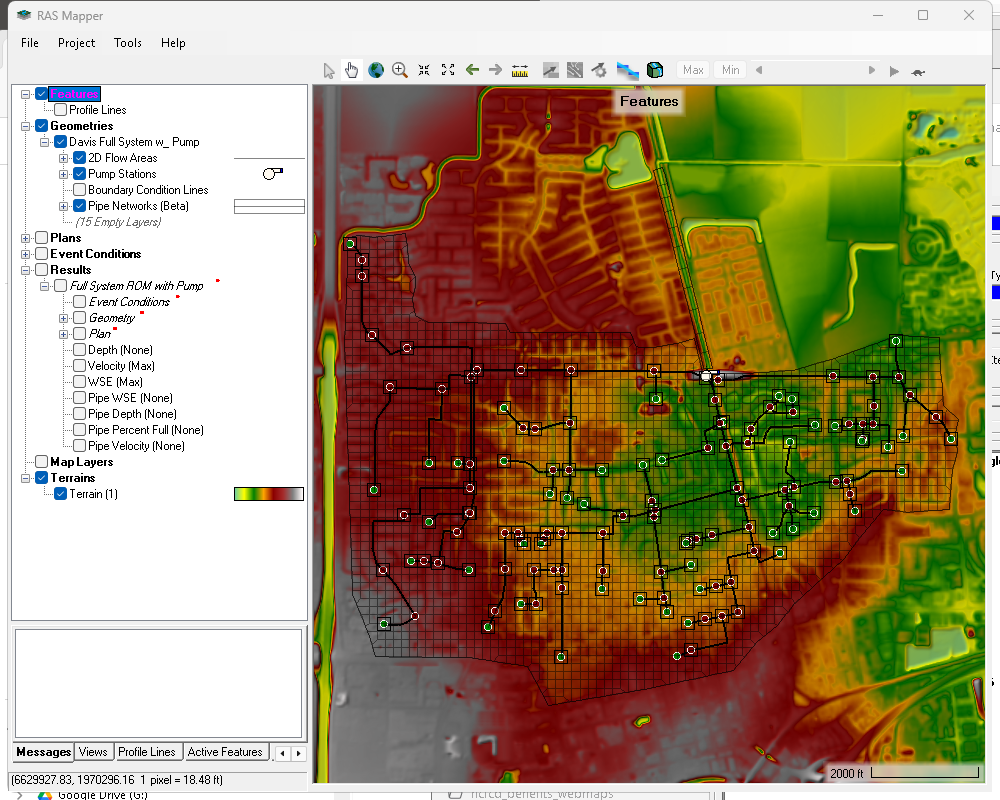This screenshot has width=1000, height=800.
Task: Select the Map Layers tree item
Action: (x=82, y=462)
